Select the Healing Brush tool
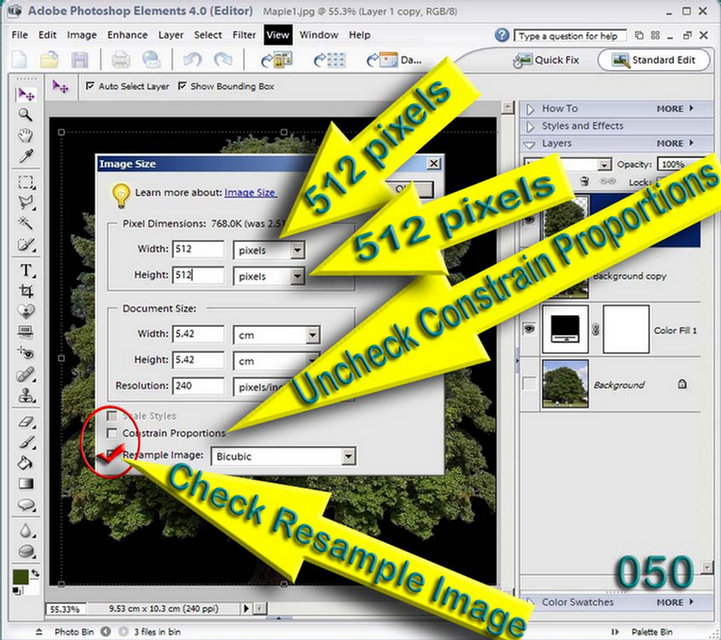Image resolution: width=721 pixels, height=640 pixels. (x=26, y=374)
